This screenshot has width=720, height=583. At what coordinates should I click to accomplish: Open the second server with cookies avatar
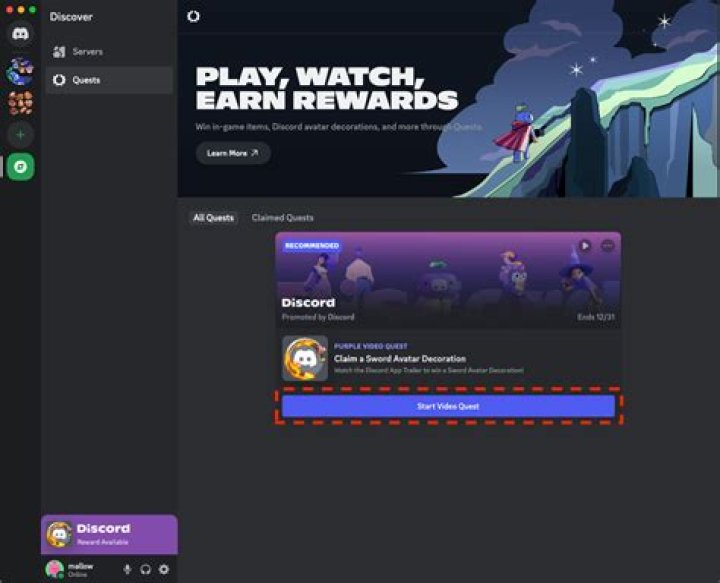(x=20, y=103)
